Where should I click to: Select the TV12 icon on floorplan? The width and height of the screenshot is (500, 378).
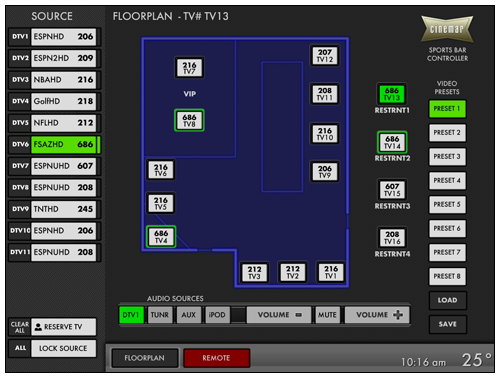point(325,56)
